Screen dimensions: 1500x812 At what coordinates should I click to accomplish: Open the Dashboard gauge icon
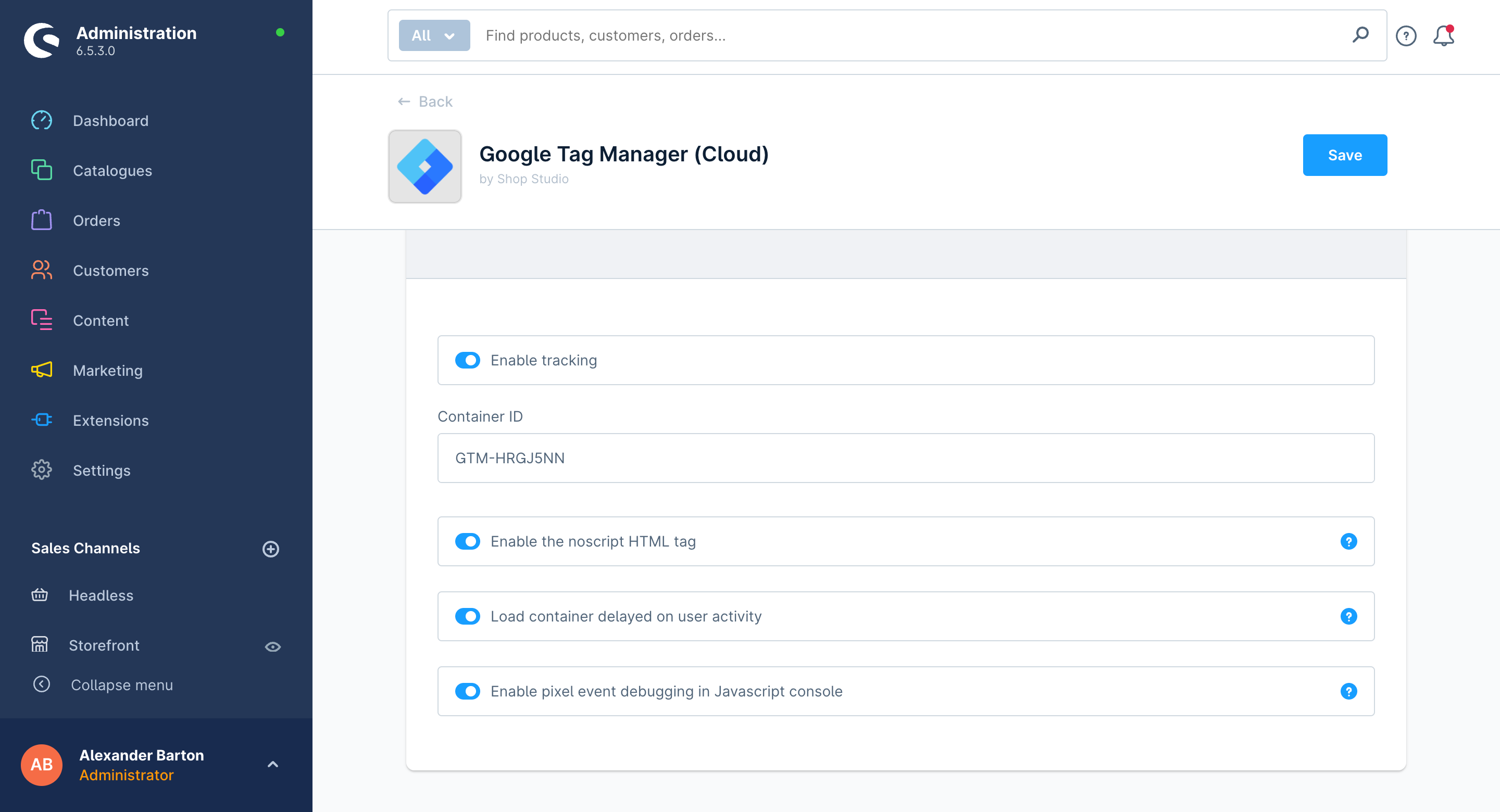click(41, 120)
